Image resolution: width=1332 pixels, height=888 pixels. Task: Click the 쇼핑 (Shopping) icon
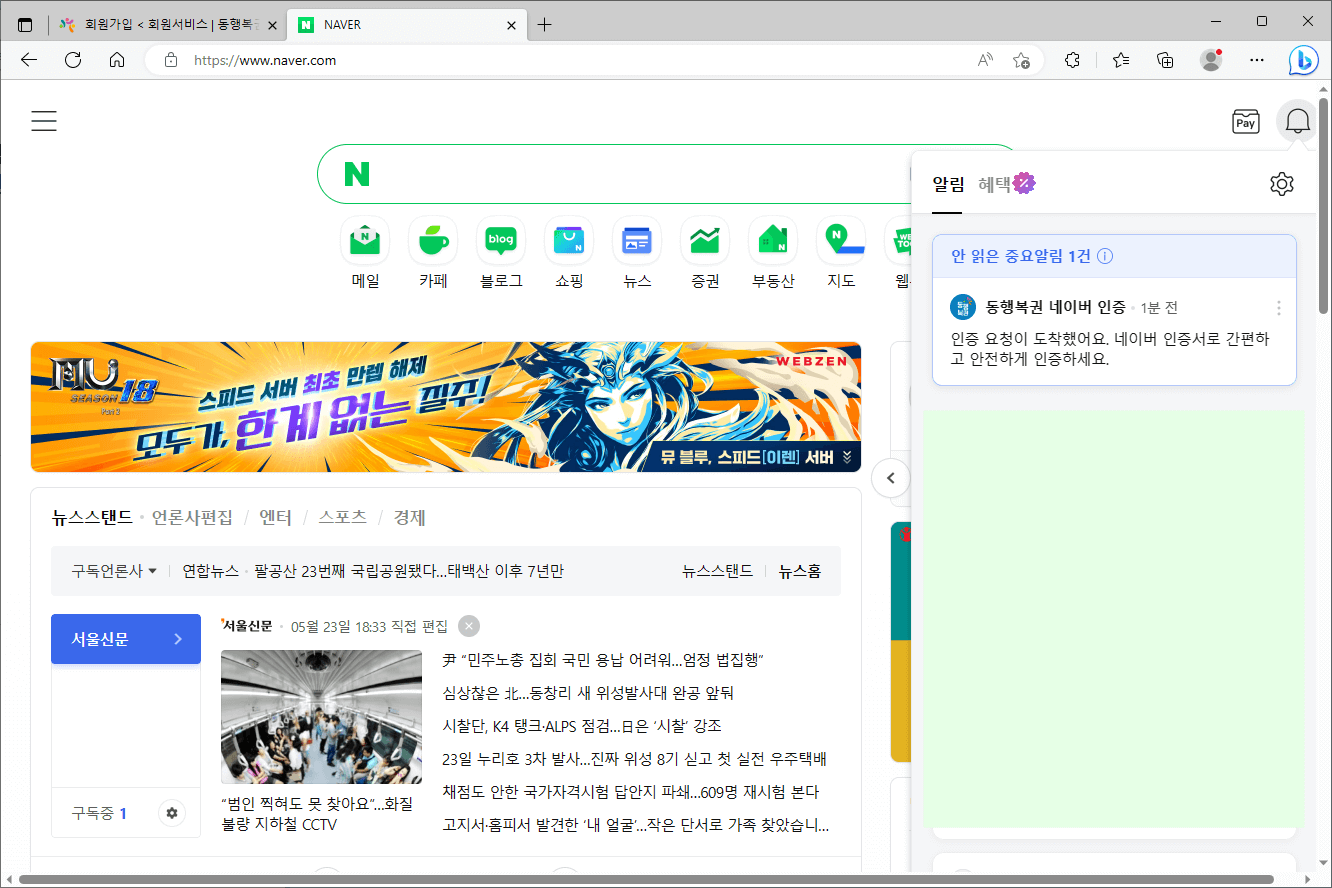pyautogui.click(x=568, y=240)
